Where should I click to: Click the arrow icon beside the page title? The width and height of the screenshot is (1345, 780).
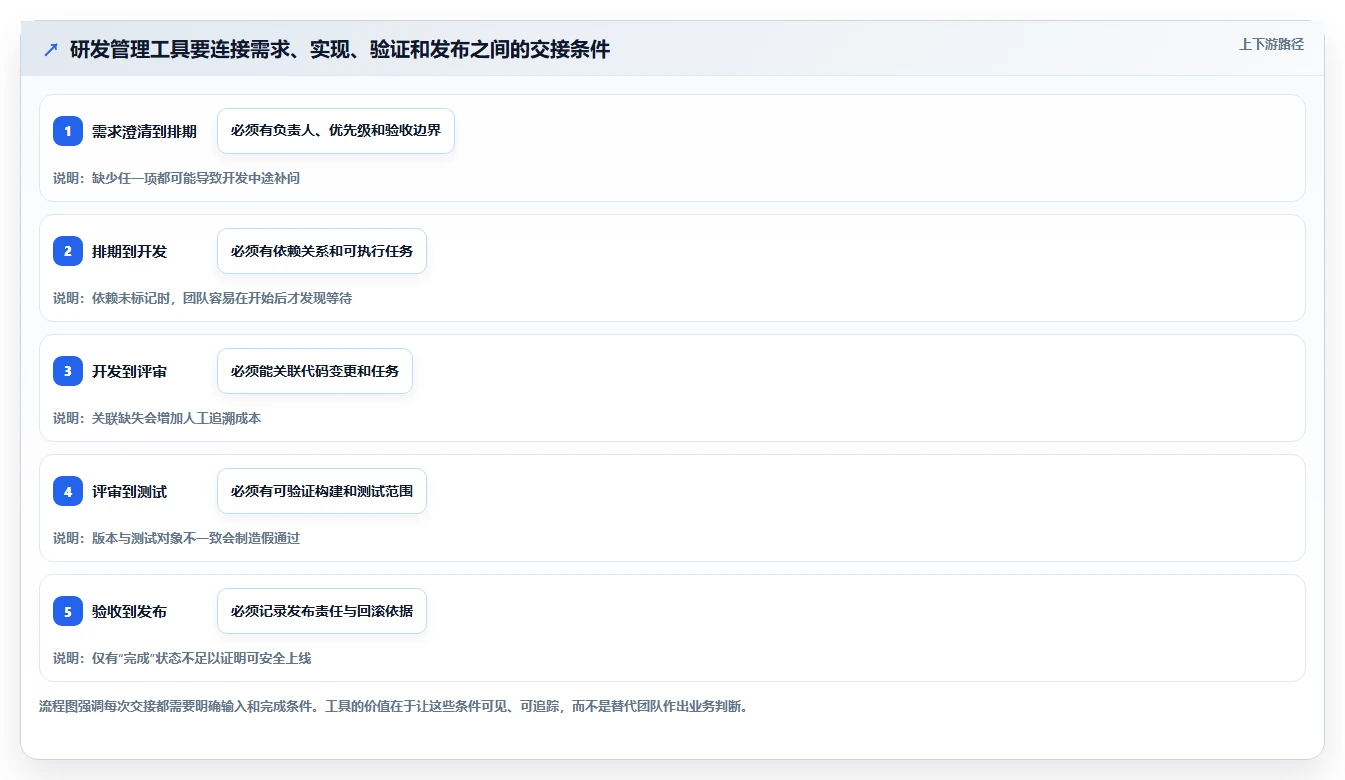(50, 49)
